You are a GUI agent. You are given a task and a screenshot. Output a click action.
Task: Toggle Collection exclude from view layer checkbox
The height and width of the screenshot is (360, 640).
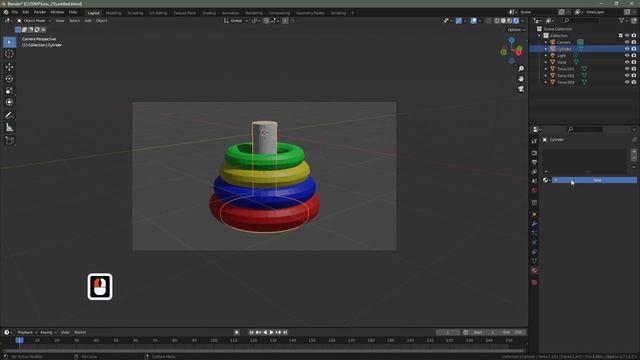[620, 36]
